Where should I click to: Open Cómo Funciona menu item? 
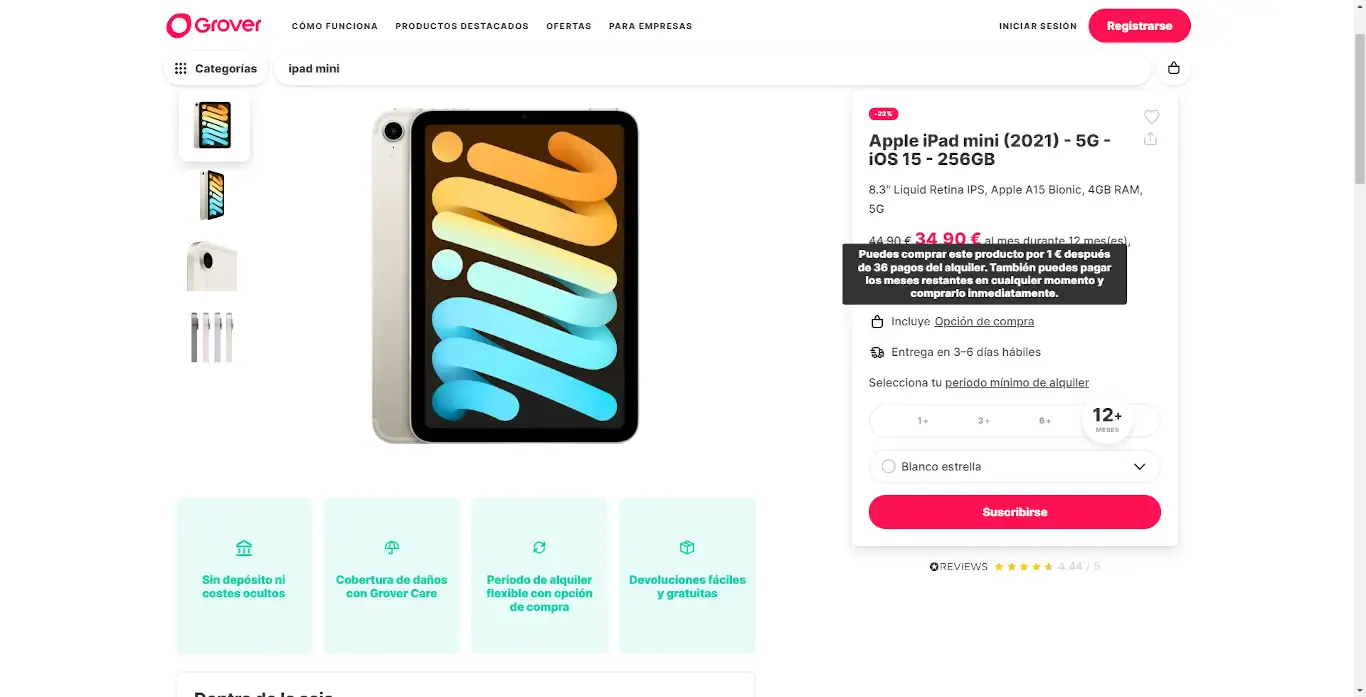335,26
